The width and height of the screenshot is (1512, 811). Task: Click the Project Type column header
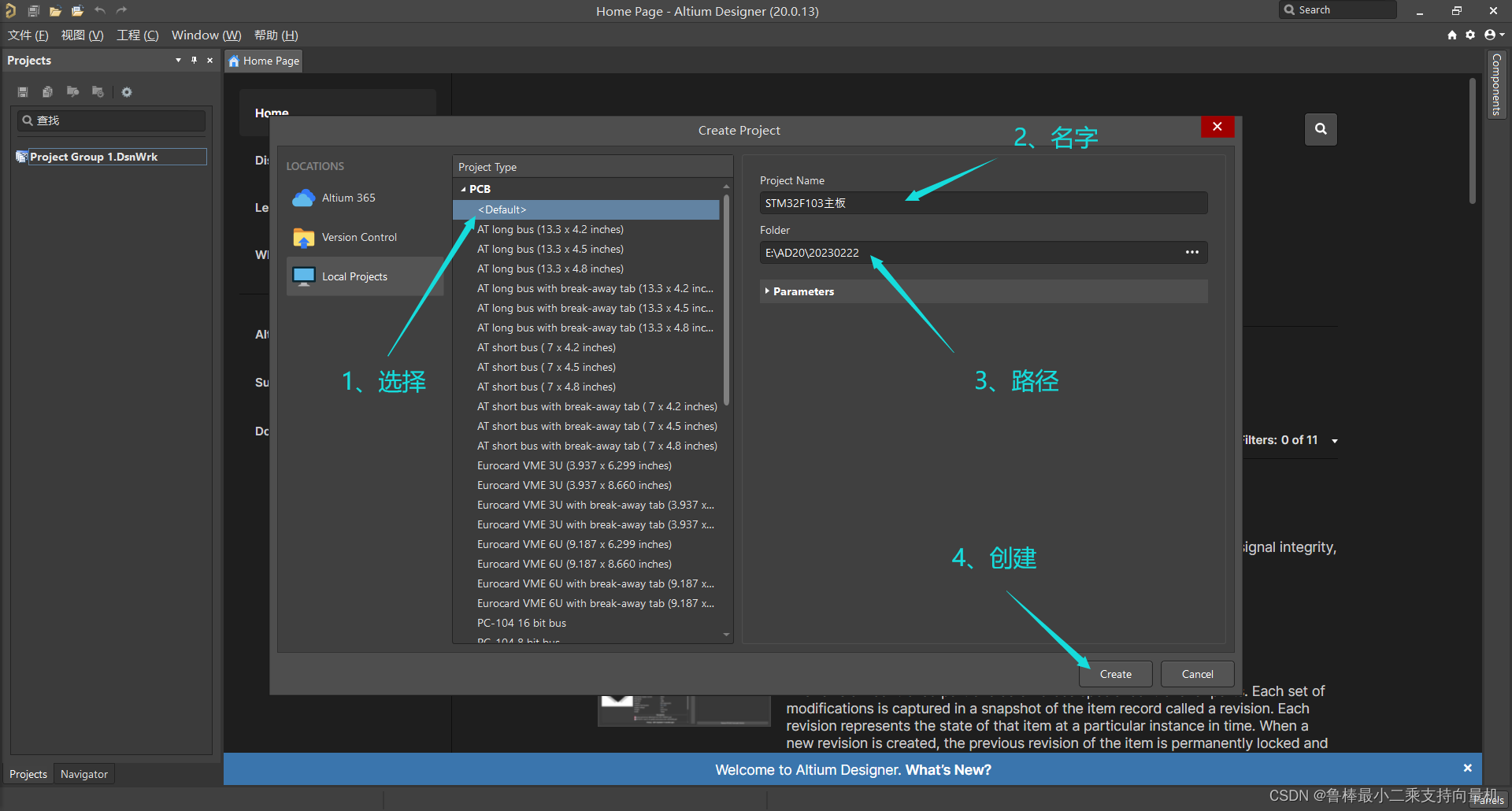click(592, 167)
